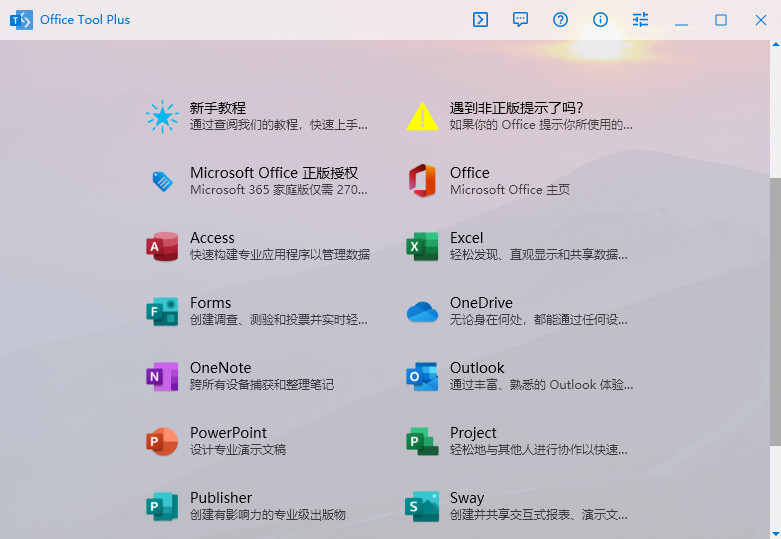
Task: Click the green Excel app icon
Action: pos(422,246)
